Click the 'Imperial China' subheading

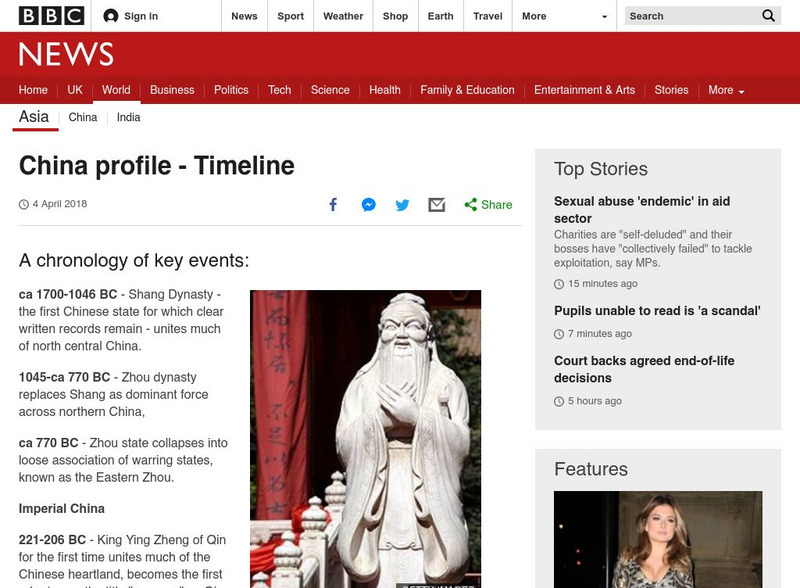pyautogui.click(x=62, y=508)
